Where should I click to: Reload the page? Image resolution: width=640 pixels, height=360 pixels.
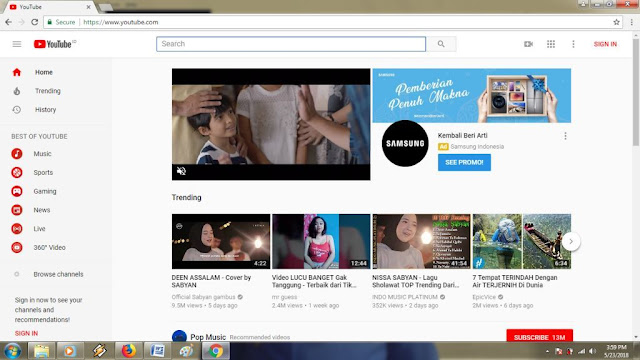point(35,22)
